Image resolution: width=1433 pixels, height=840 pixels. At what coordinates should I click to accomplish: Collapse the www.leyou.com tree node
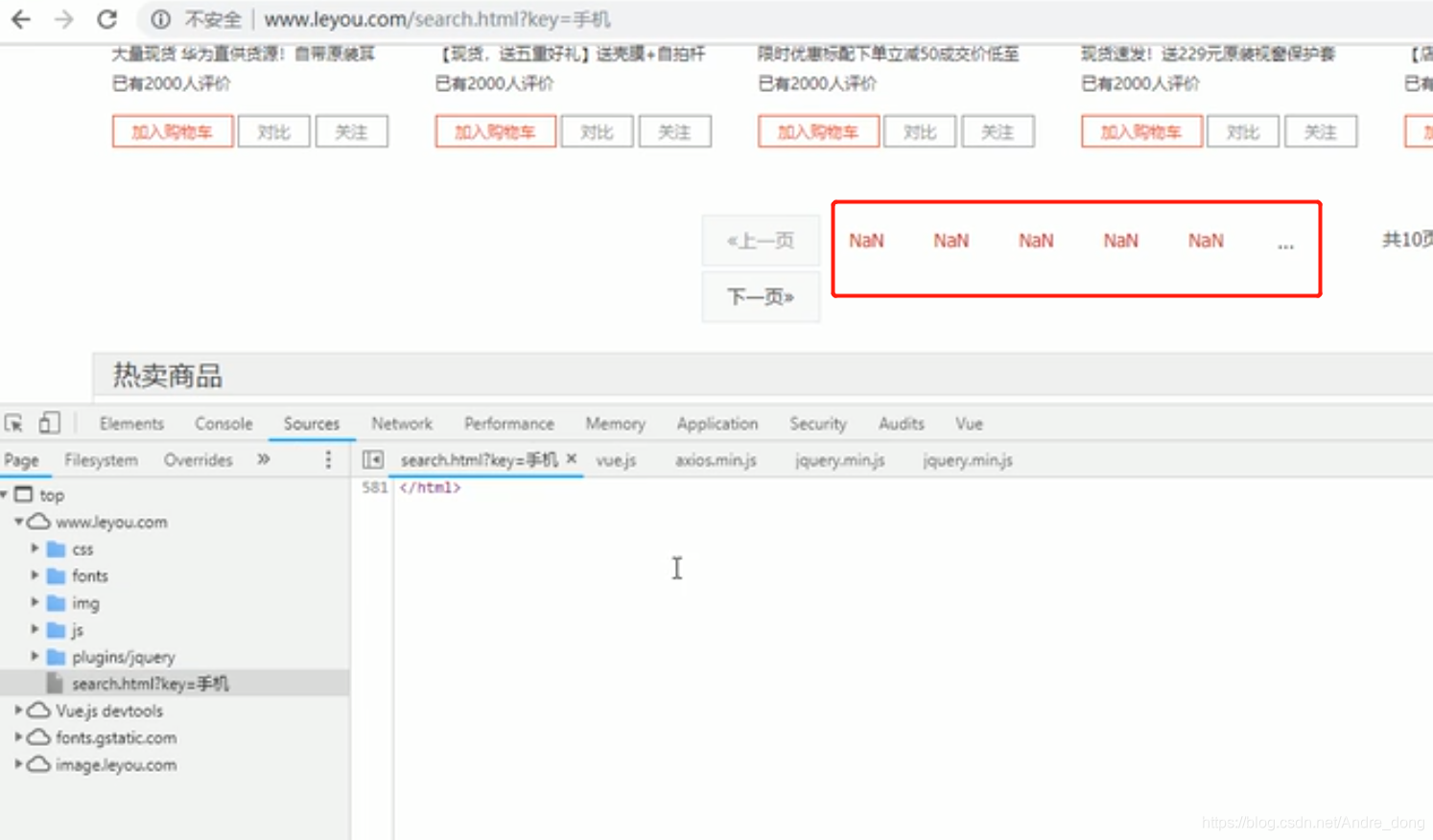pyautogui.click(x=18, y=522)
